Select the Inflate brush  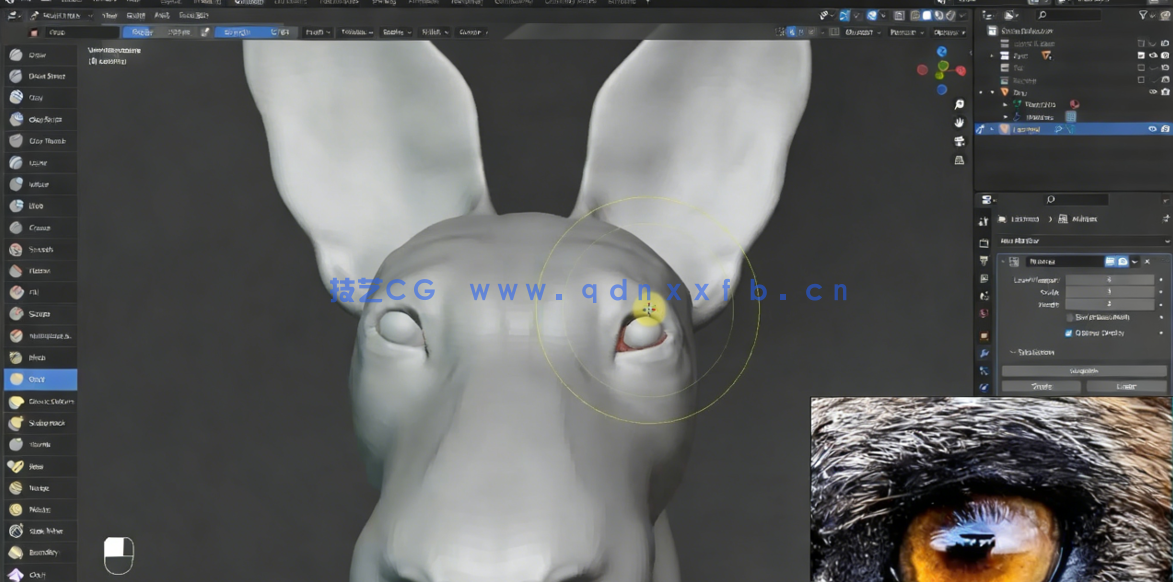point(40,184)
